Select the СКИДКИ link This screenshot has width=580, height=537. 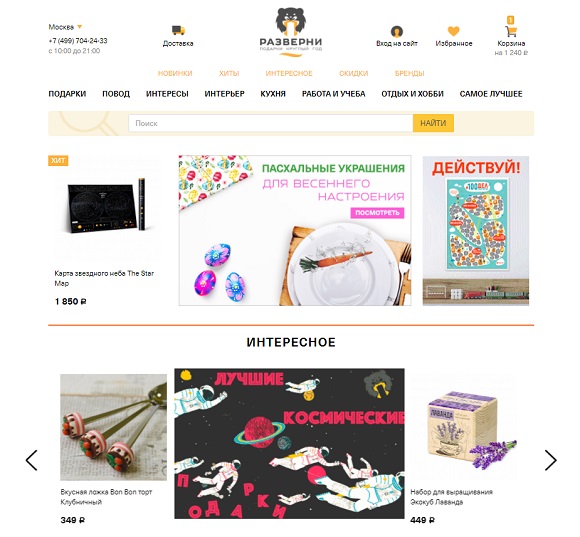tap(354, 73)
